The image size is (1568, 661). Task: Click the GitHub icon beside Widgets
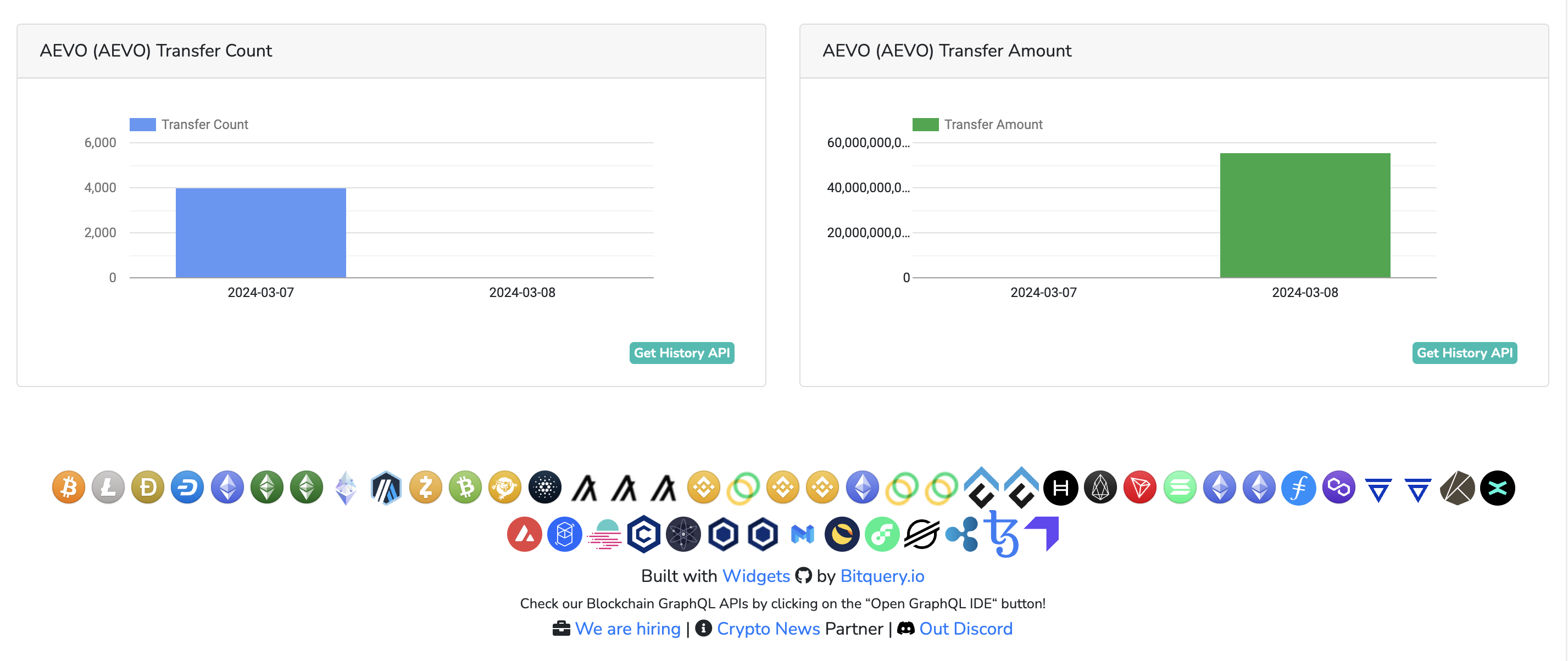(803, 575)
